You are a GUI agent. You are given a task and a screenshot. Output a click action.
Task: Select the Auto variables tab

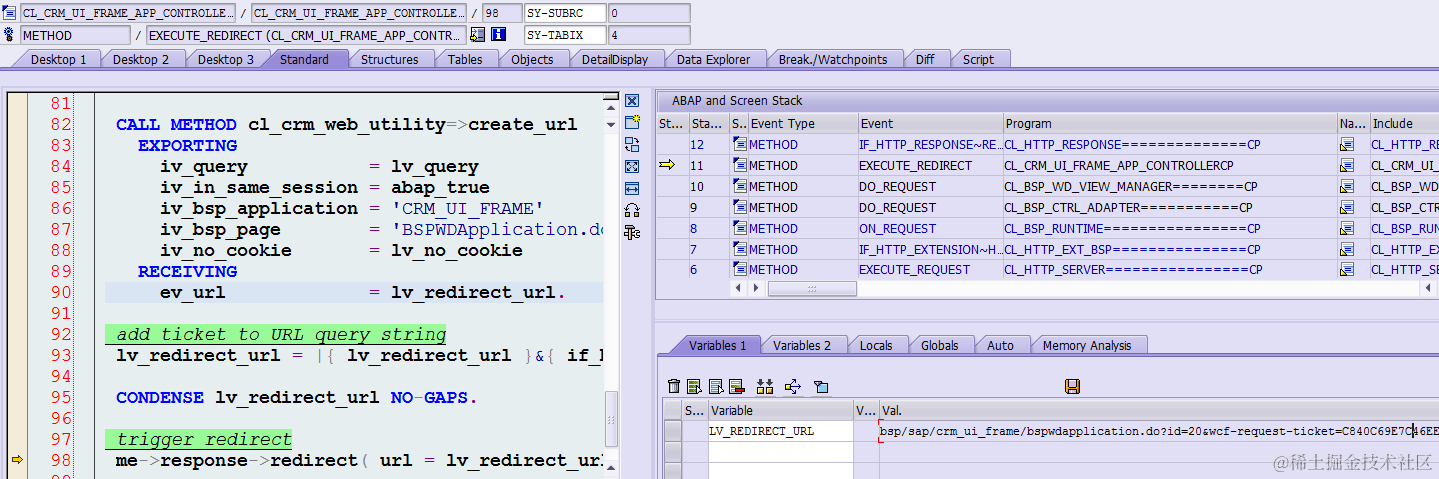1001,345
